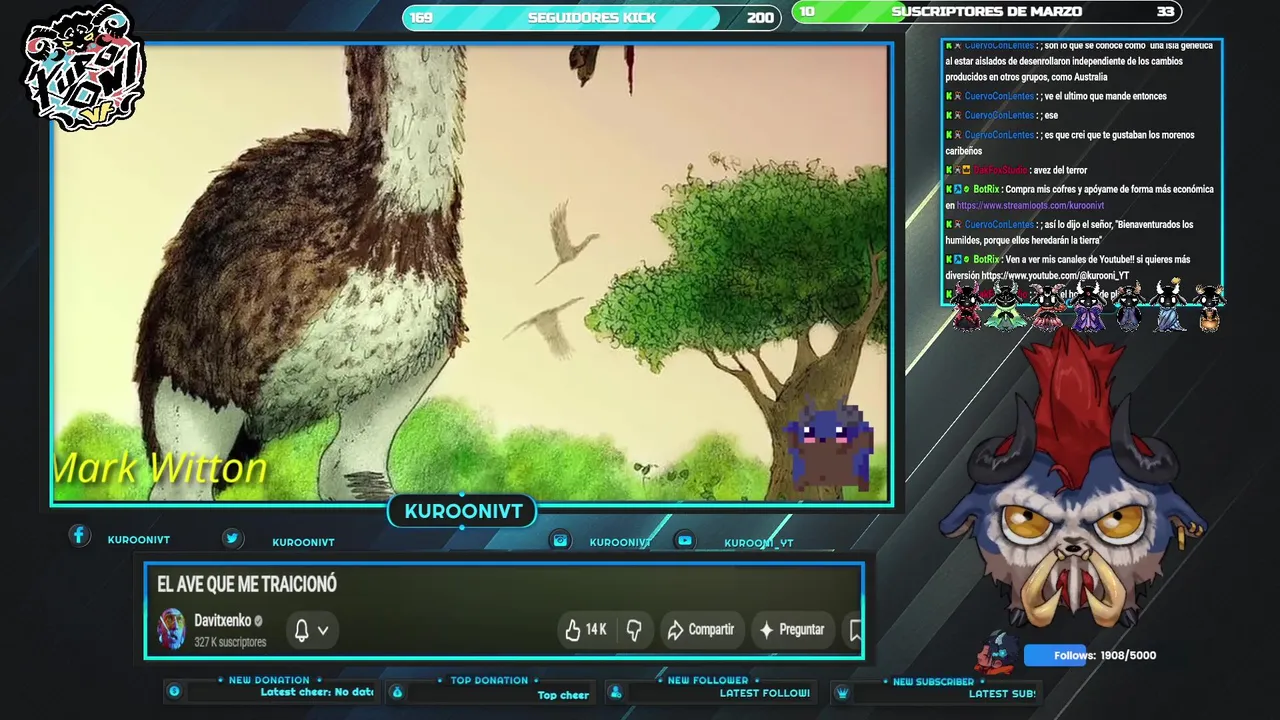Click the bookmark save icon after Preguntar

tap(855, 630)
